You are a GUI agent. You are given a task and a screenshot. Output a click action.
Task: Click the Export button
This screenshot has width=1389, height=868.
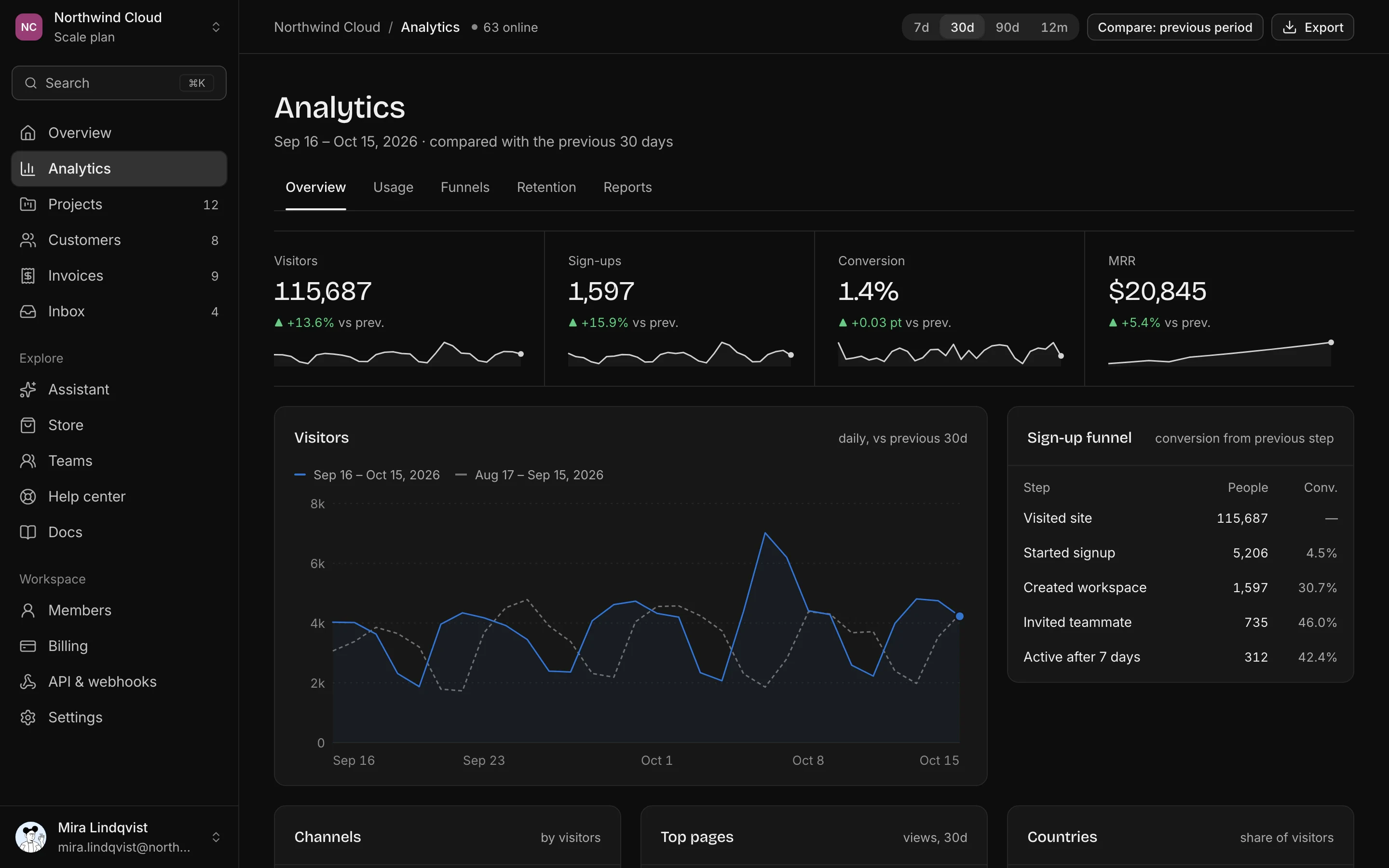[x=1312, y=27]
